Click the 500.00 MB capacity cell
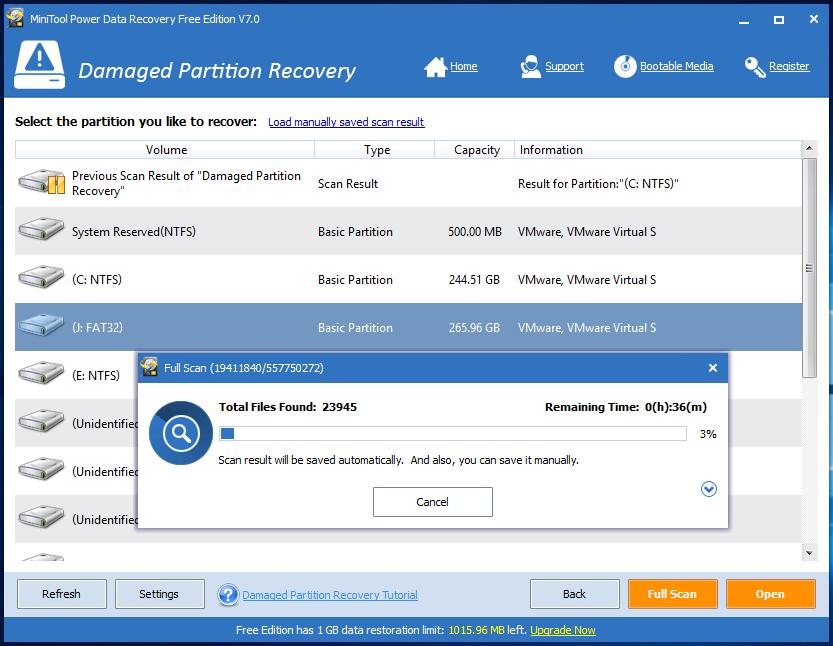Screen dimensions: 833x646 (x=475, y=232)
